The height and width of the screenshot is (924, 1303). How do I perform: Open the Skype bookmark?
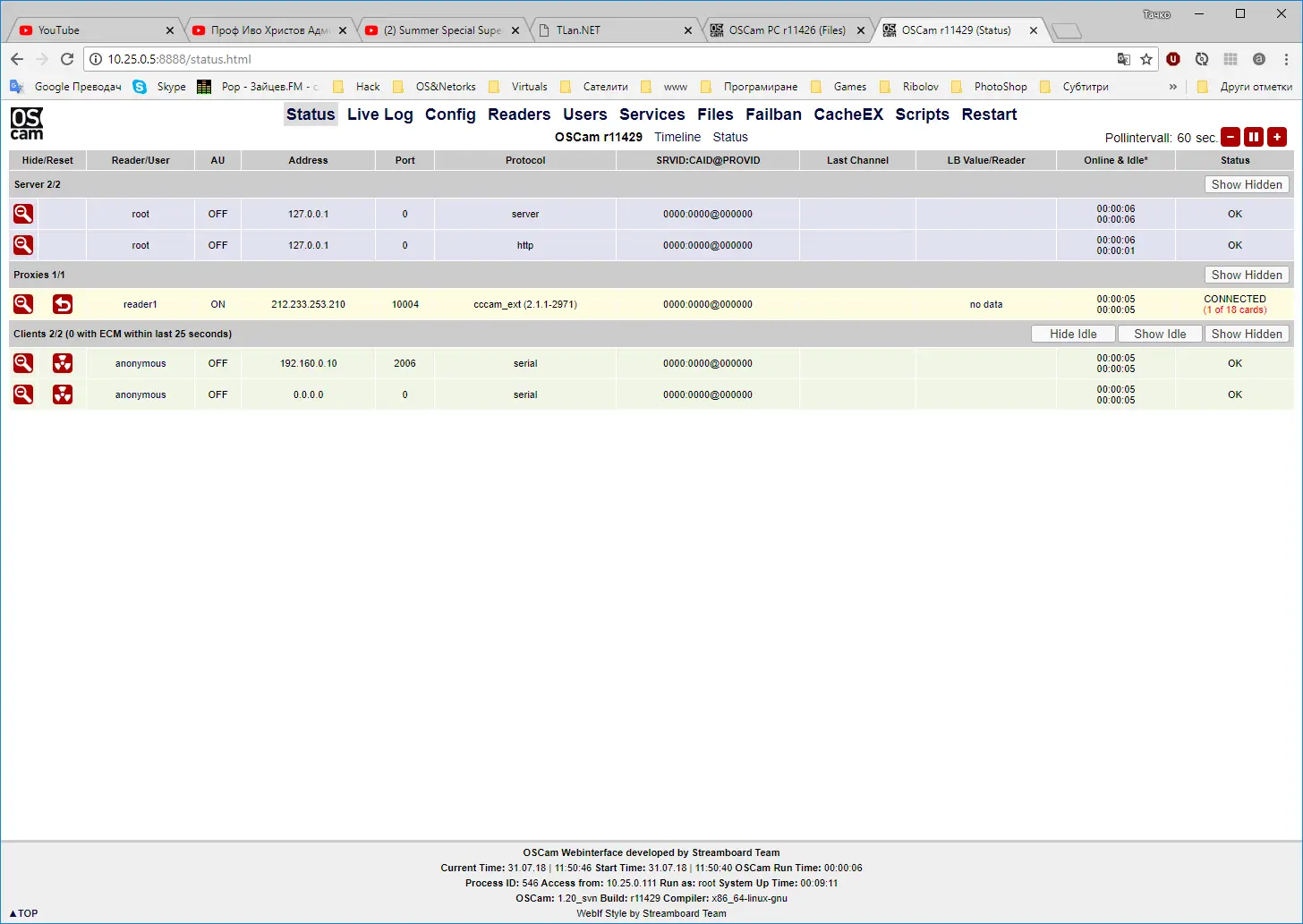tap(159, 87)
